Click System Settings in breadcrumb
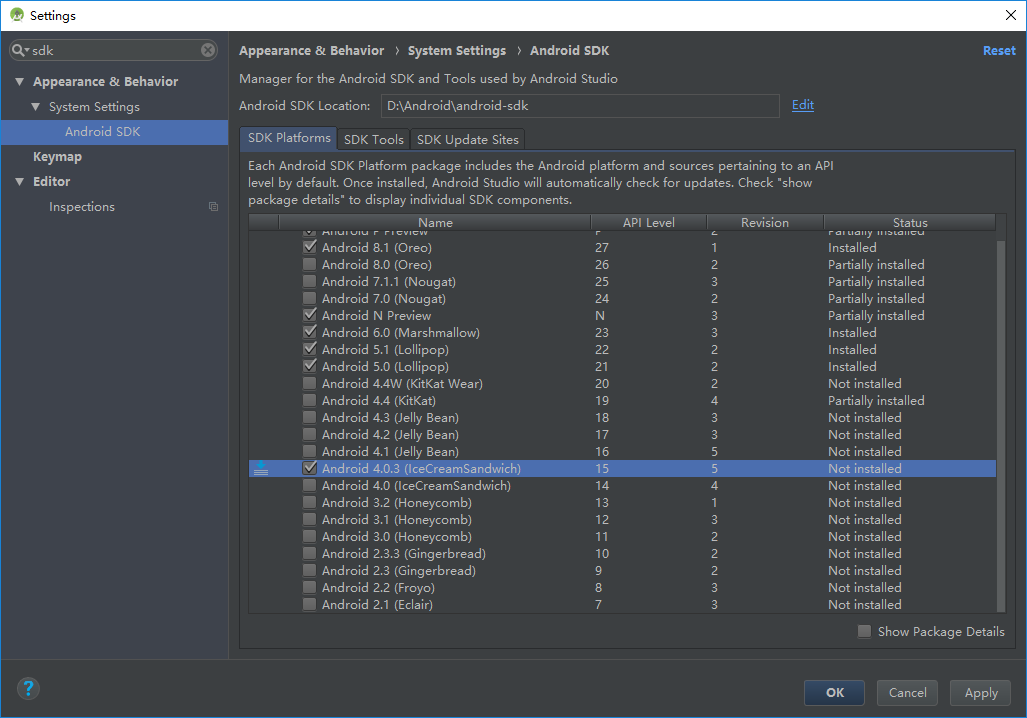1027x718 pixels. [x=457, y=50]
